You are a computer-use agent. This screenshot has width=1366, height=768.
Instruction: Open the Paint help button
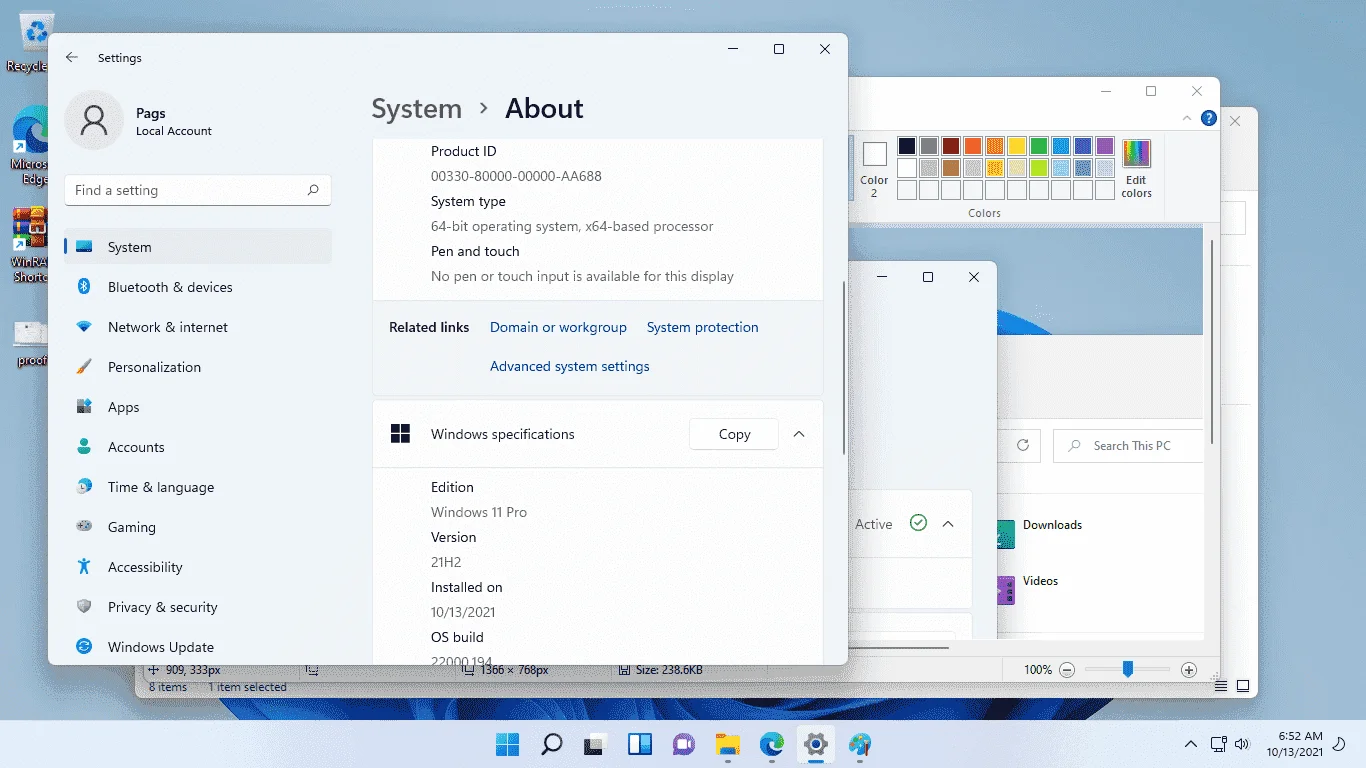click(1209, 118)
